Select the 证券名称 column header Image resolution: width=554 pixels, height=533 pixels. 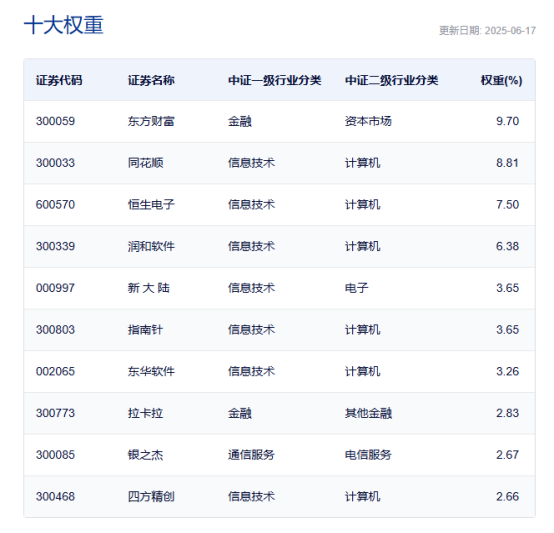[151, 81]
